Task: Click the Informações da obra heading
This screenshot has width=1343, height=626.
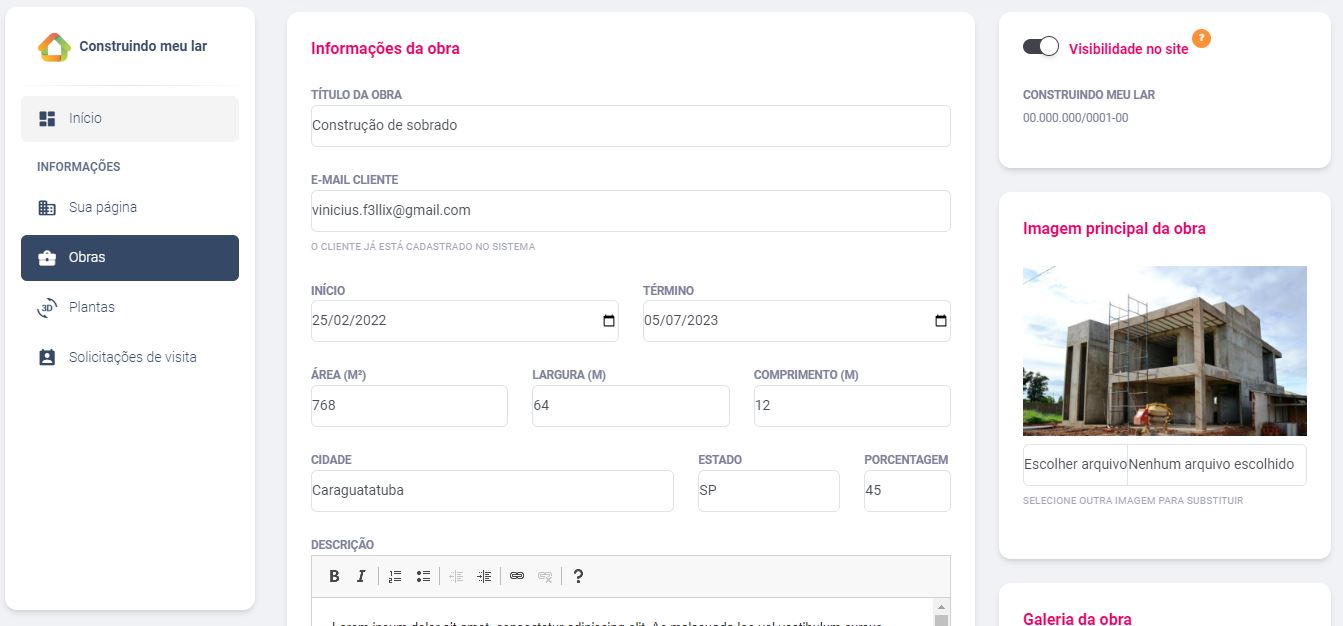Action: click(x=385, y=48)
